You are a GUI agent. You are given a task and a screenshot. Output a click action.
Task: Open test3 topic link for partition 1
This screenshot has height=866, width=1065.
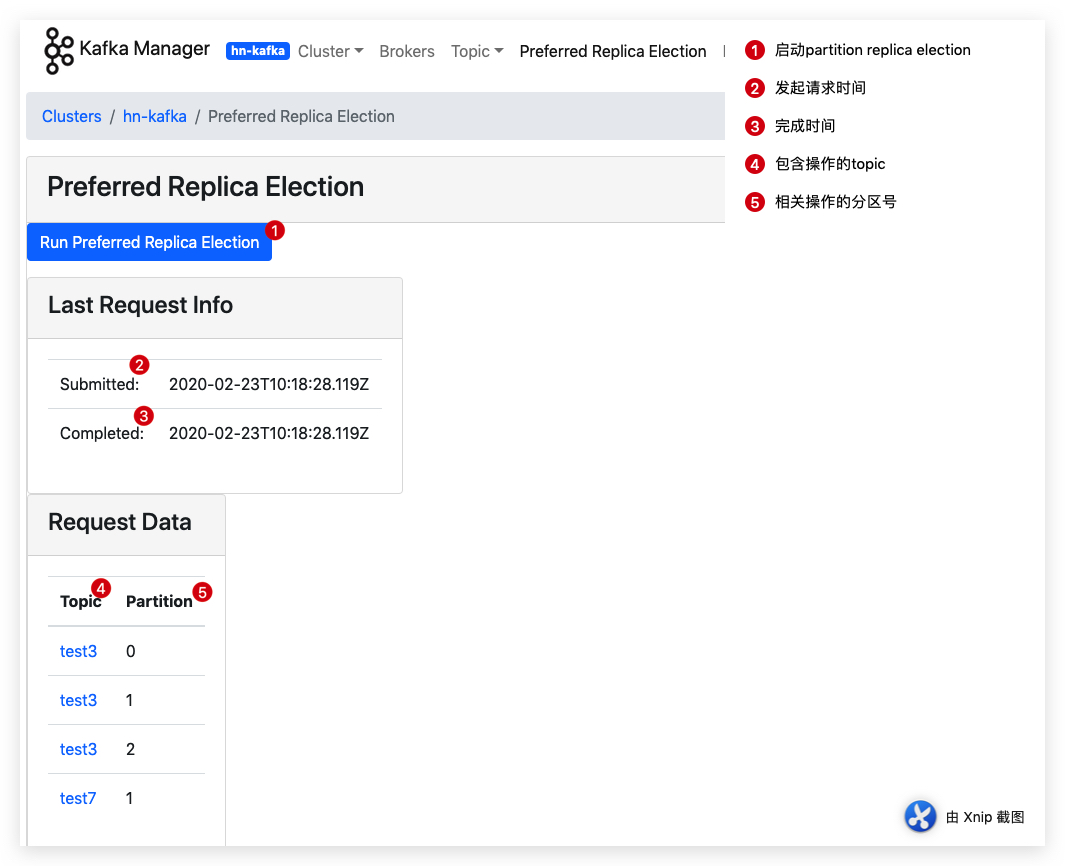point(78,700)
